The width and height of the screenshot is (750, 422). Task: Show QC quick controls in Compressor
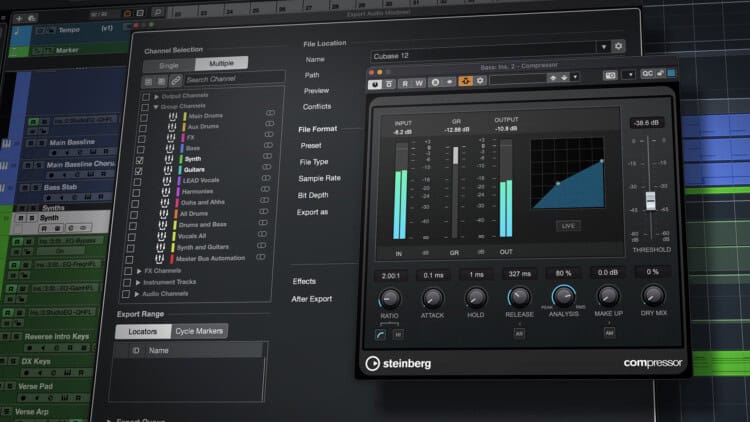[x=647, y=73]
